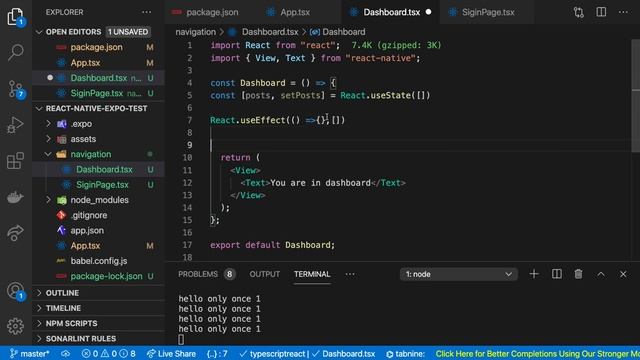Open panel overflow ellipsis menu
Viewport: 640px width, 360px height.
tap(350, 274)
